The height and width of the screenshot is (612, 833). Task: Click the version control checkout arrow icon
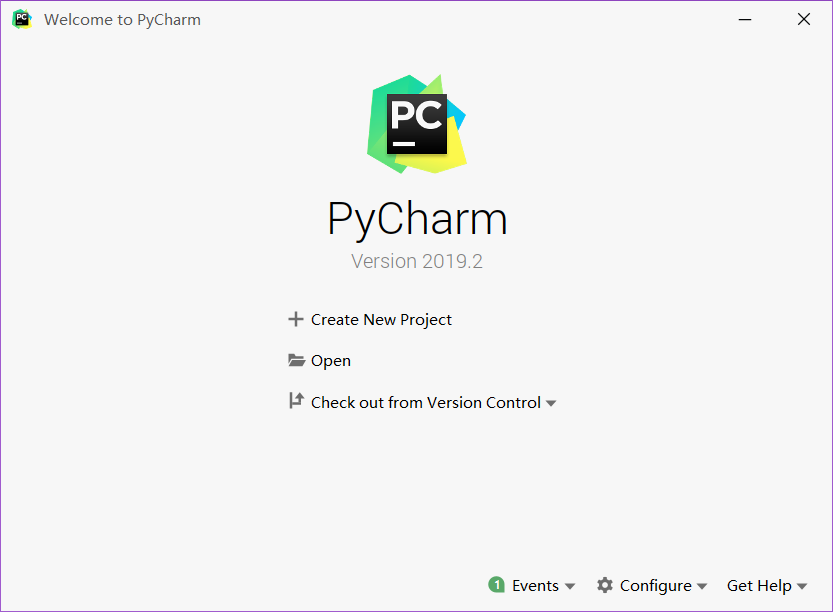point(296,401)
